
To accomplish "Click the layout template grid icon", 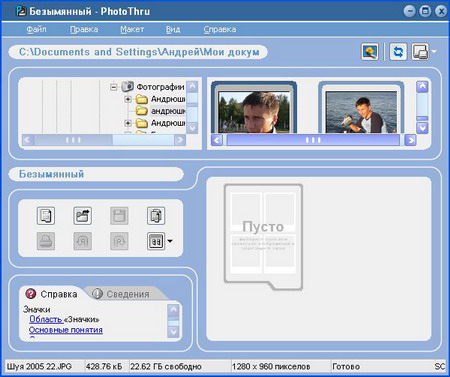I will (x=156, y=241).
